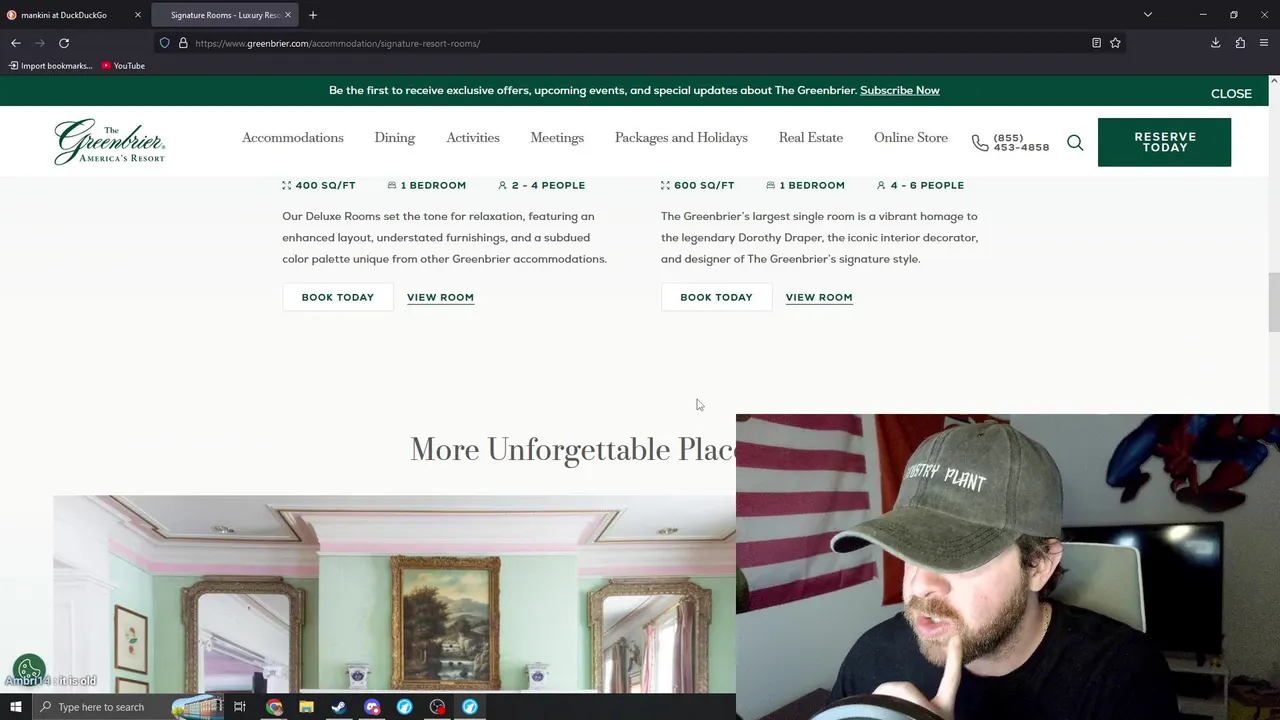Open File Explorer from taskbar
The width and height of the screenshot is (1280, 720).
306,707
